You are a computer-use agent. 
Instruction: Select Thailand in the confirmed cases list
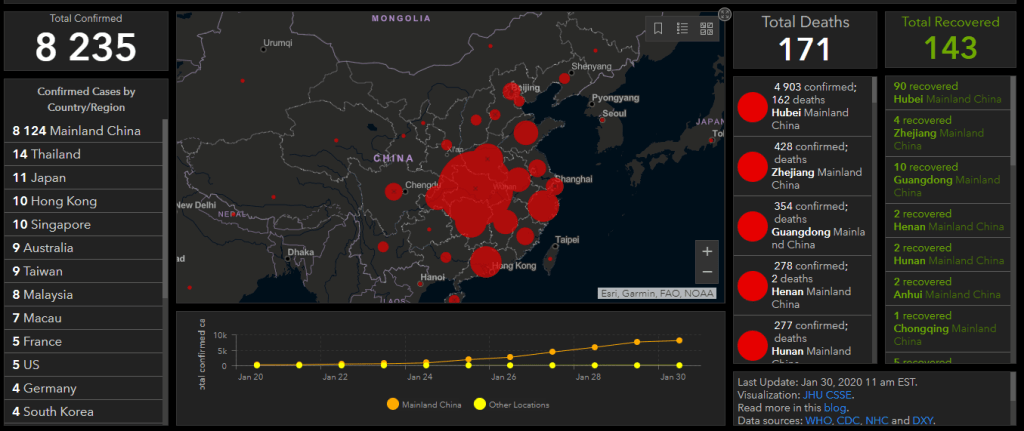(47, 155)
